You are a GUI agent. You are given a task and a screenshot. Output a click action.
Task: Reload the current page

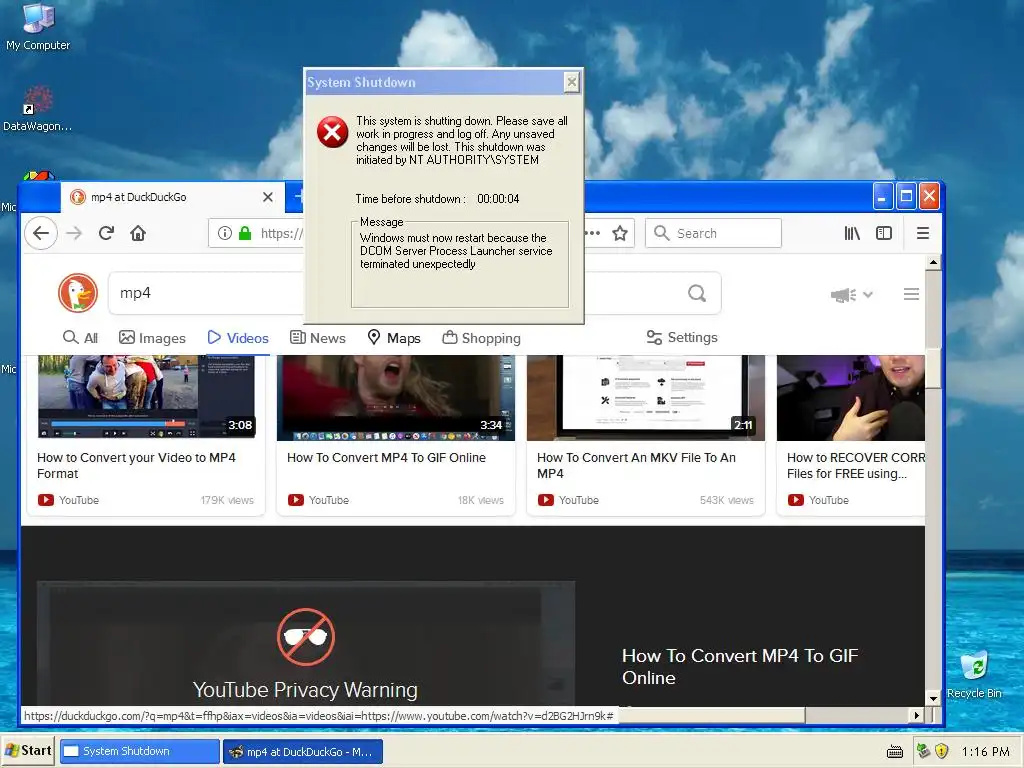coord(106,233)
